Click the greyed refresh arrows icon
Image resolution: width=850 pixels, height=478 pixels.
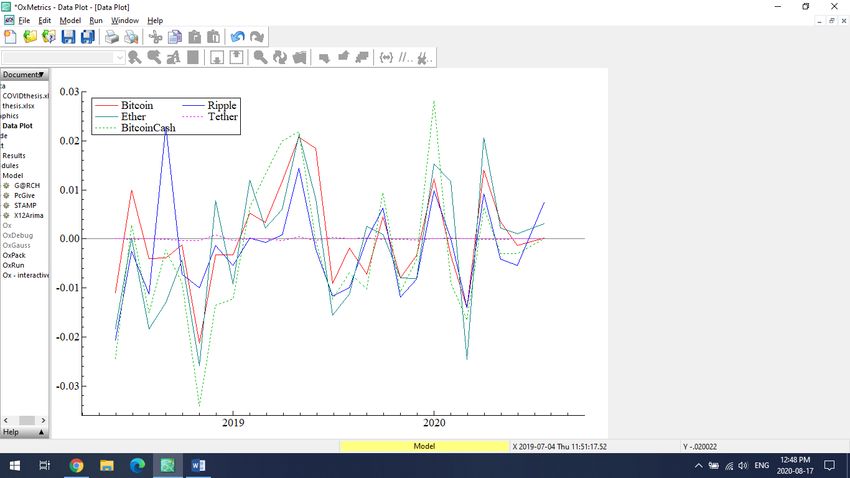tap(280, 57)
